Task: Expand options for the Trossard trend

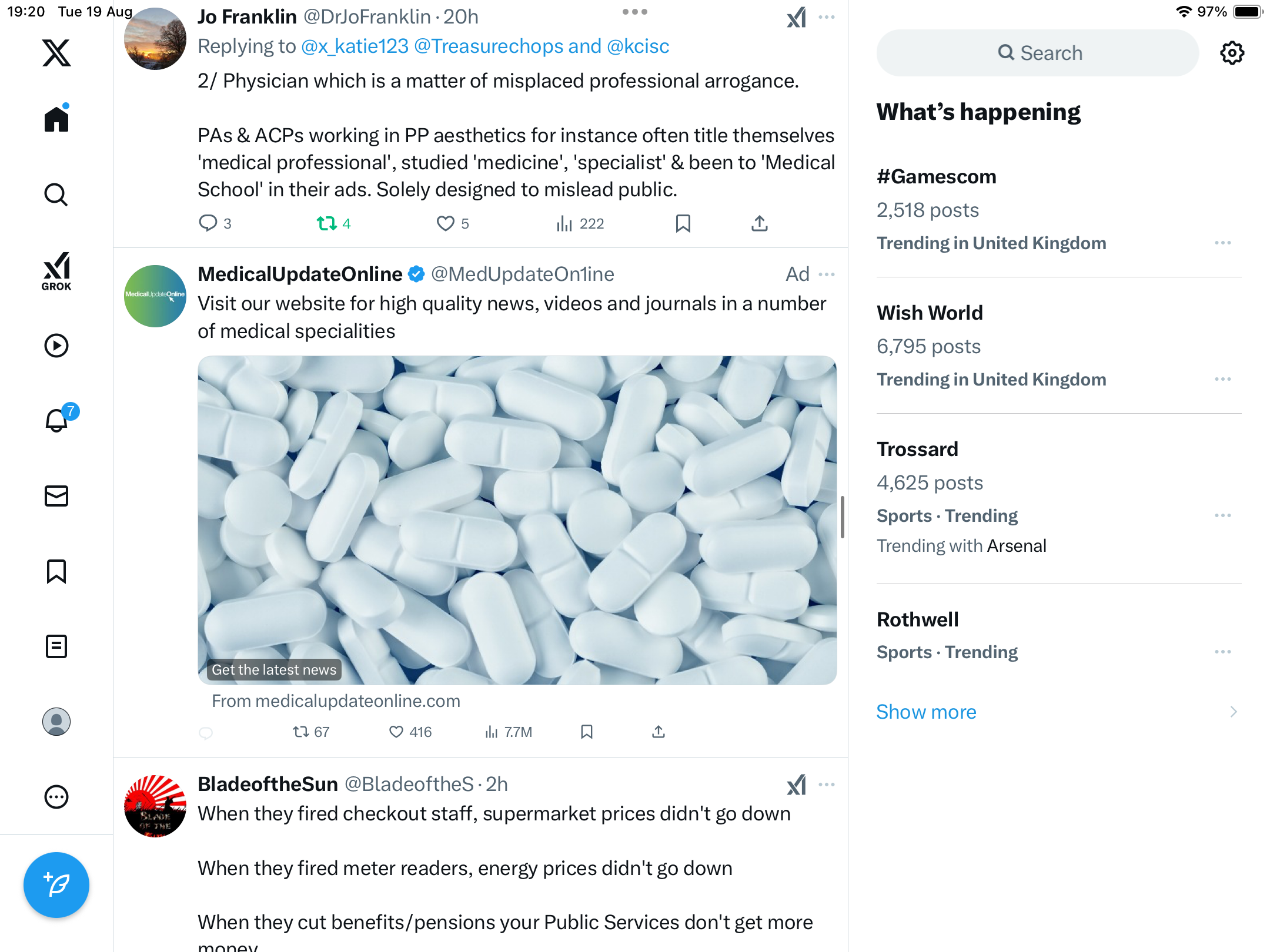Action: (1222, 515)
